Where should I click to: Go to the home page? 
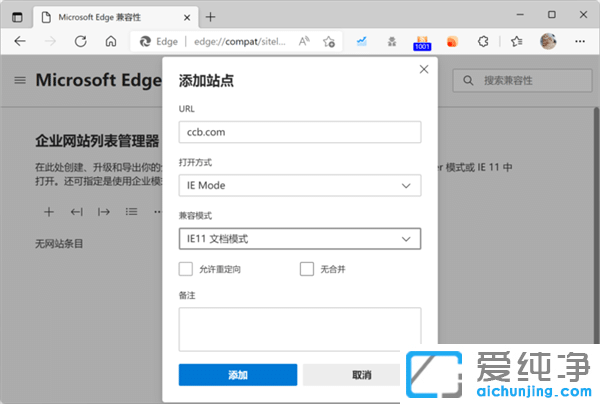(111, 41)
